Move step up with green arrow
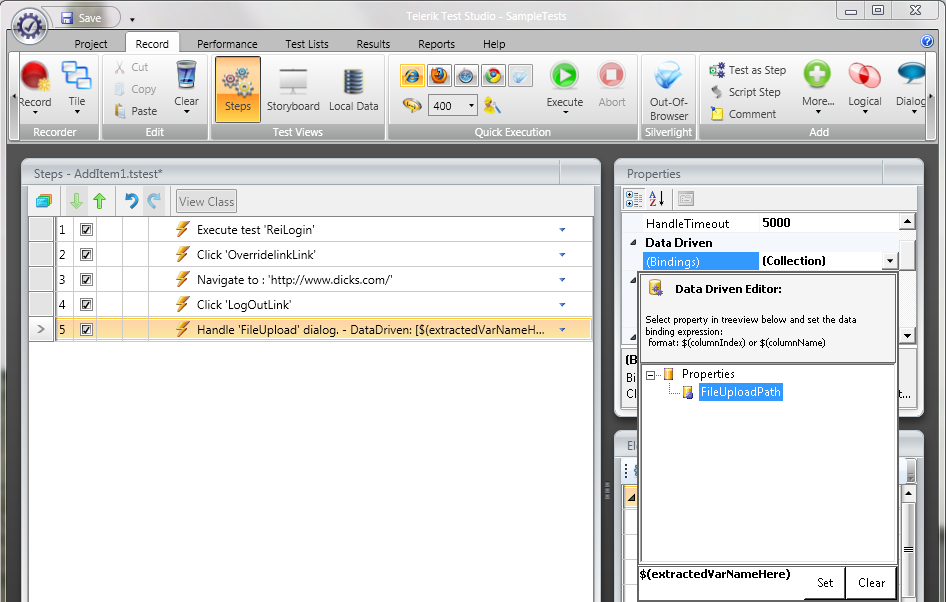 coord(100,201)
